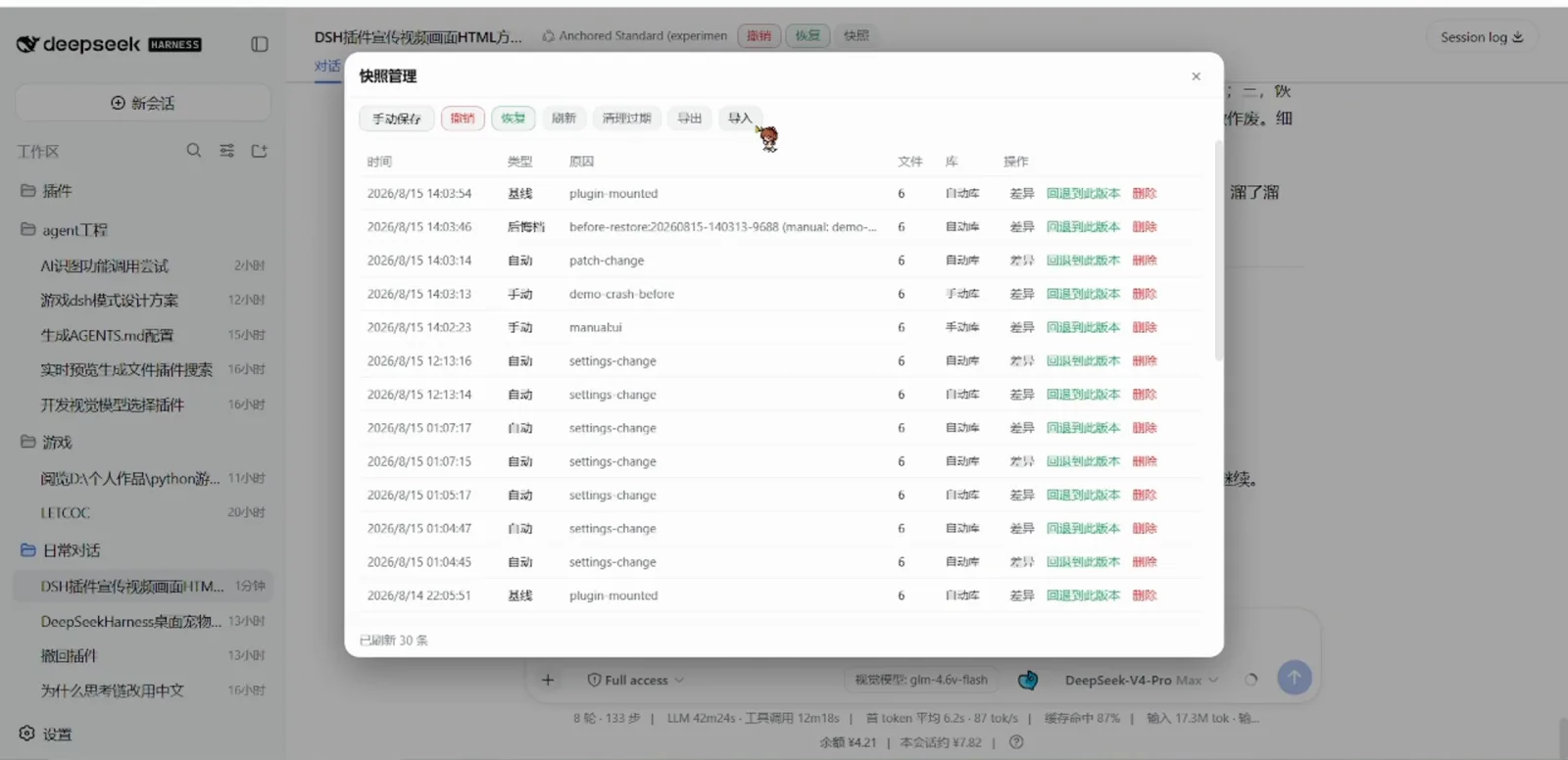Click the 手动保存 button
This screenshot has height=760, width=1568.
tap(396, 119)
